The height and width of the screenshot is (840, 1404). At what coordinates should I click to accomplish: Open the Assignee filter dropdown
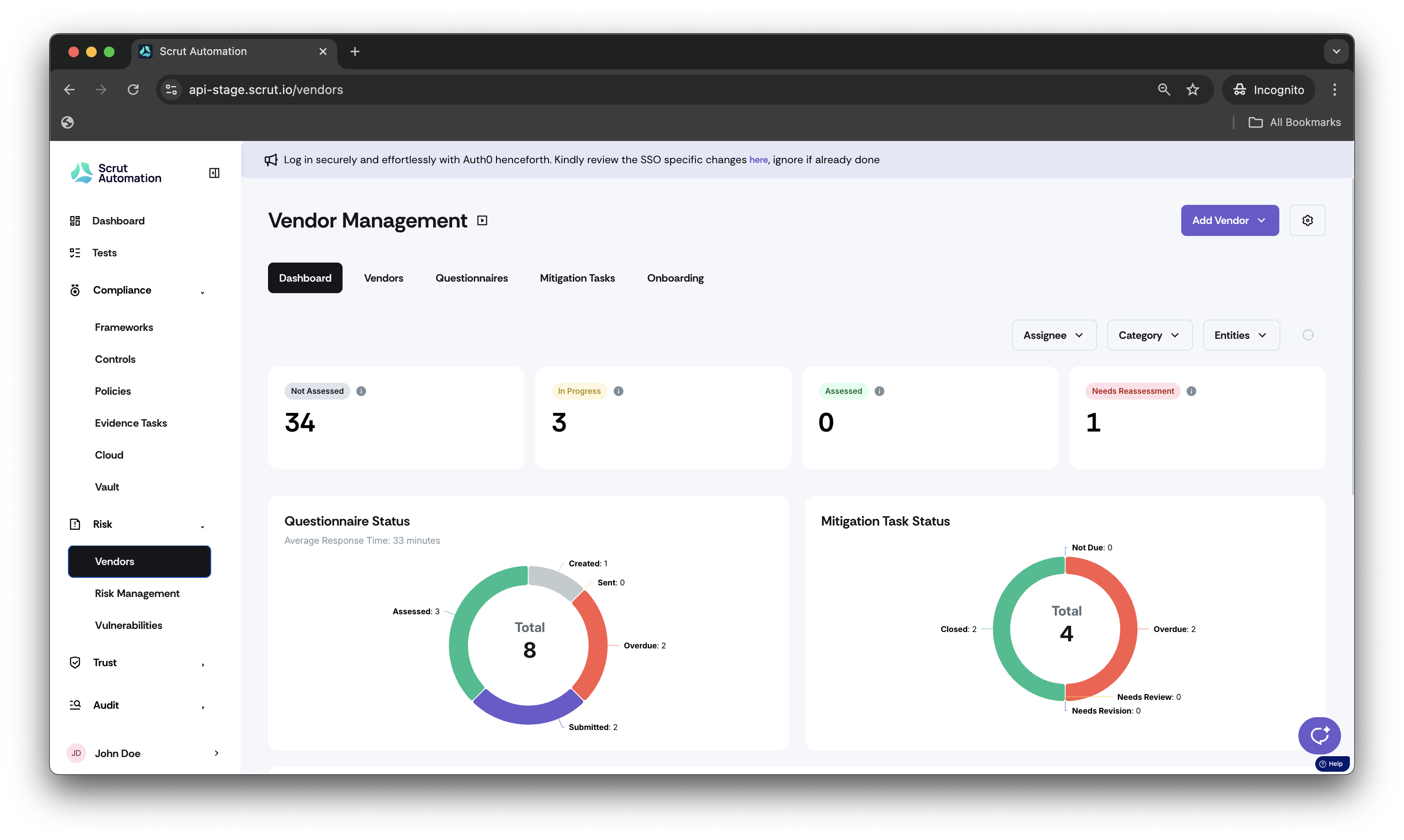pyautogui.click(x=1054, y=335)
